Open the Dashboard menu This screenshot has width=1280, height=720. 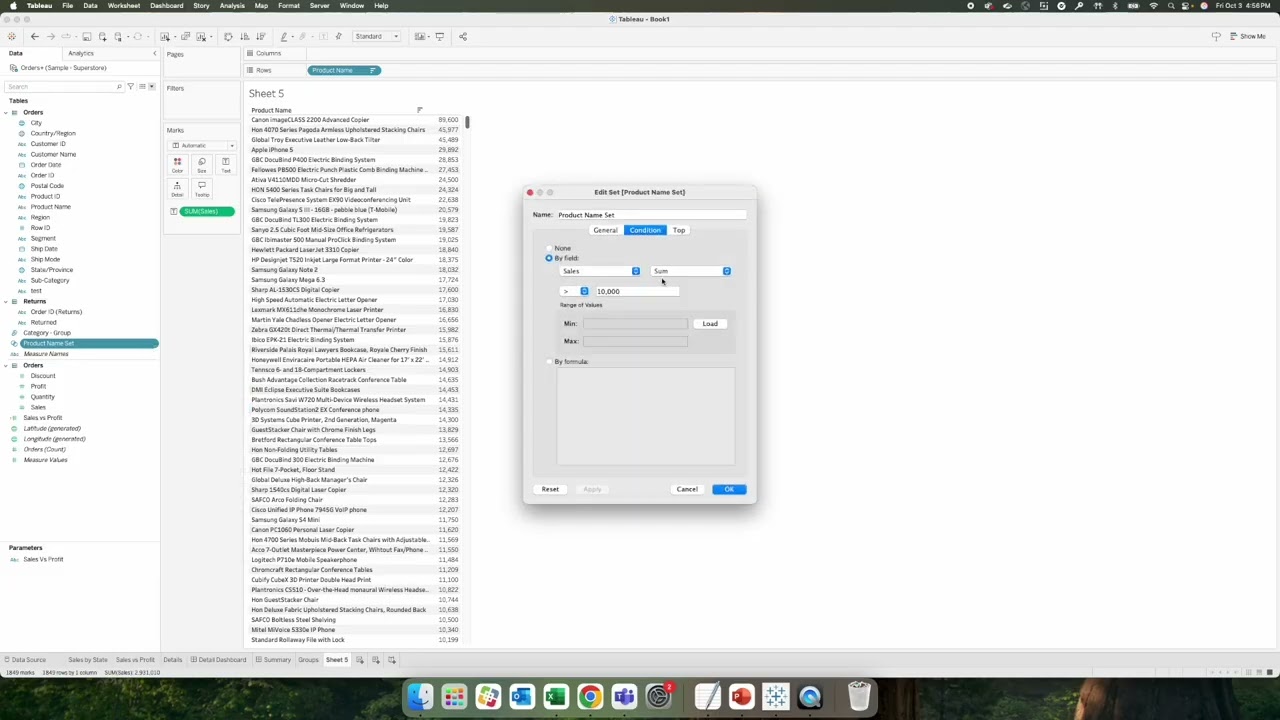(166, 6)
